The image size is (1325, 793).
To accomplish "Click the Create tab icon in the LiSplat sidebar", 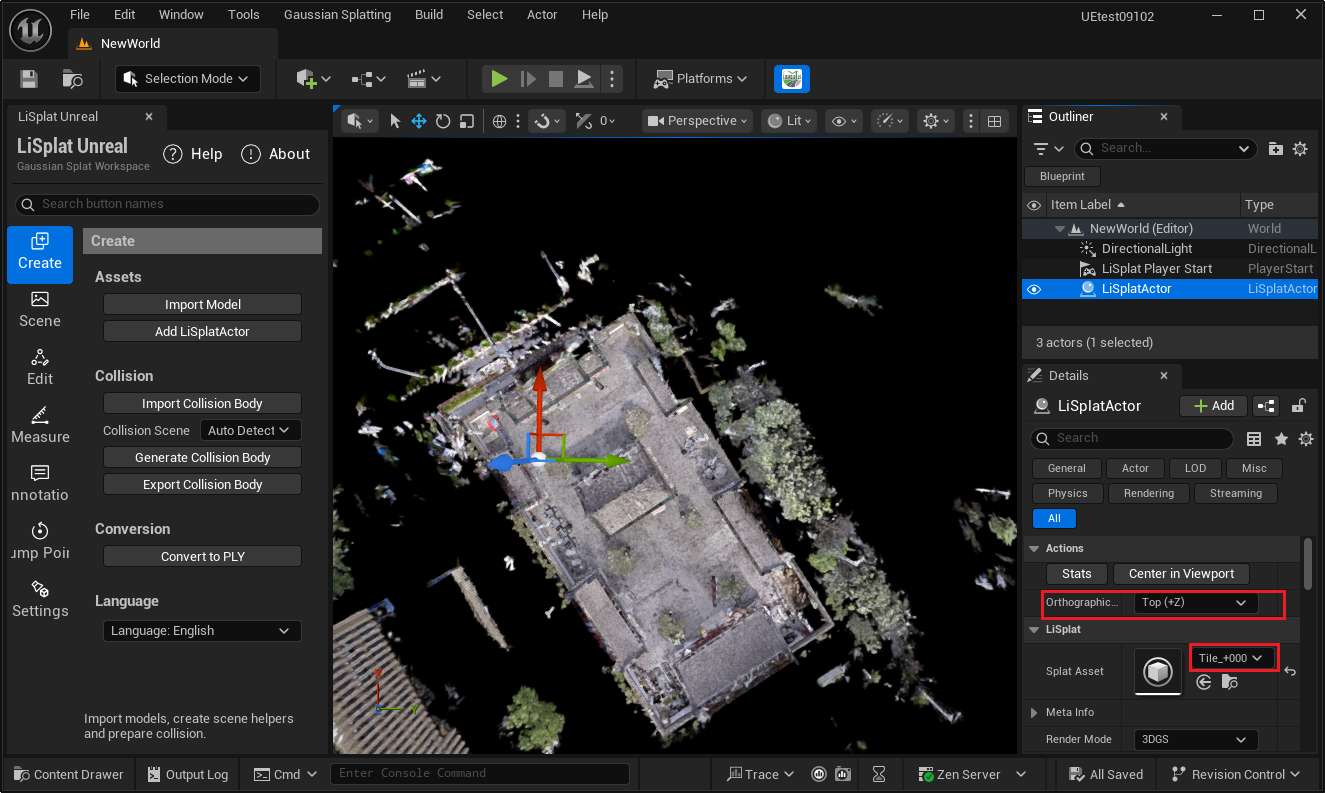I will pyautogui.click(x=40, y=254).
